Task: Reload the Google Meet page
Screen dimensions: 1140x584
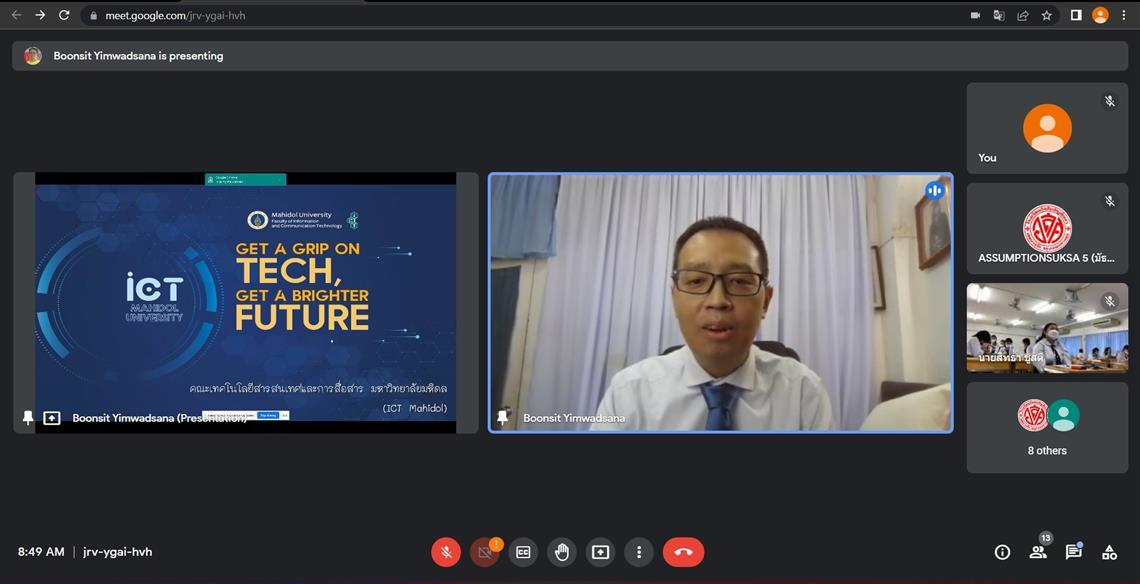Action: tap(64, 15)
